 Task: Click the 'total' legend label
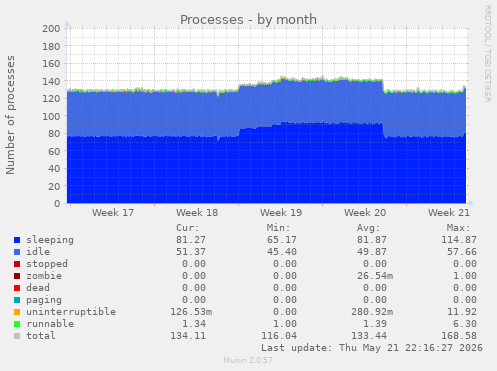[x=41, y=336]
